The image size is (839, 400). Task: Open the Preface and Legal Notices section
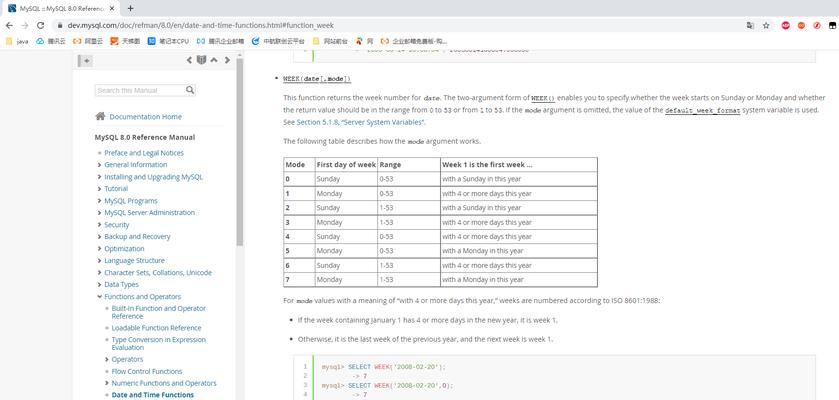pyautogui.click(x=144, y=153)
